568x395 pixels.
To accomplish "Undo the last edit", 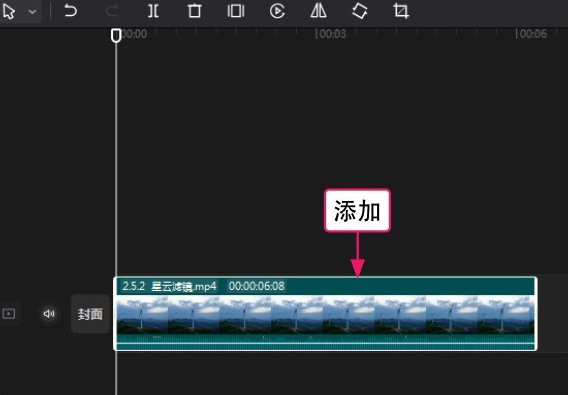I will (70, 11).
